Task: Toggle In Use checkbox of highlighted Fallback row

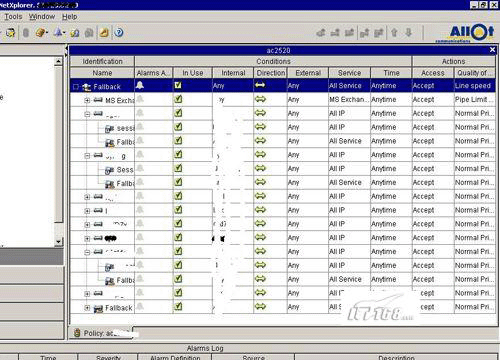Action: pos(178,85)
